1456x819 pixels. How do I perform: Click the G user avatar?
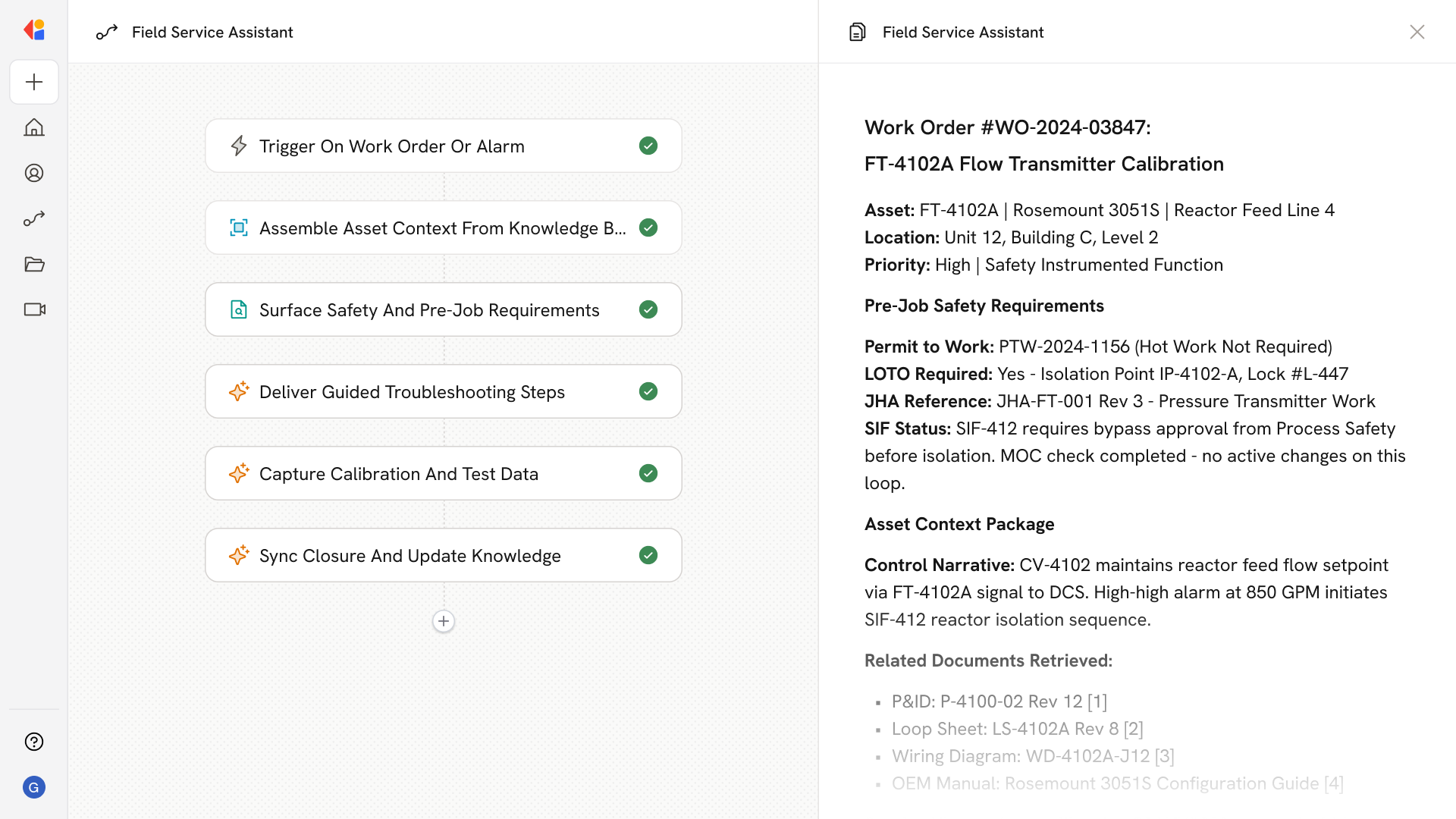tap(34, 787)
